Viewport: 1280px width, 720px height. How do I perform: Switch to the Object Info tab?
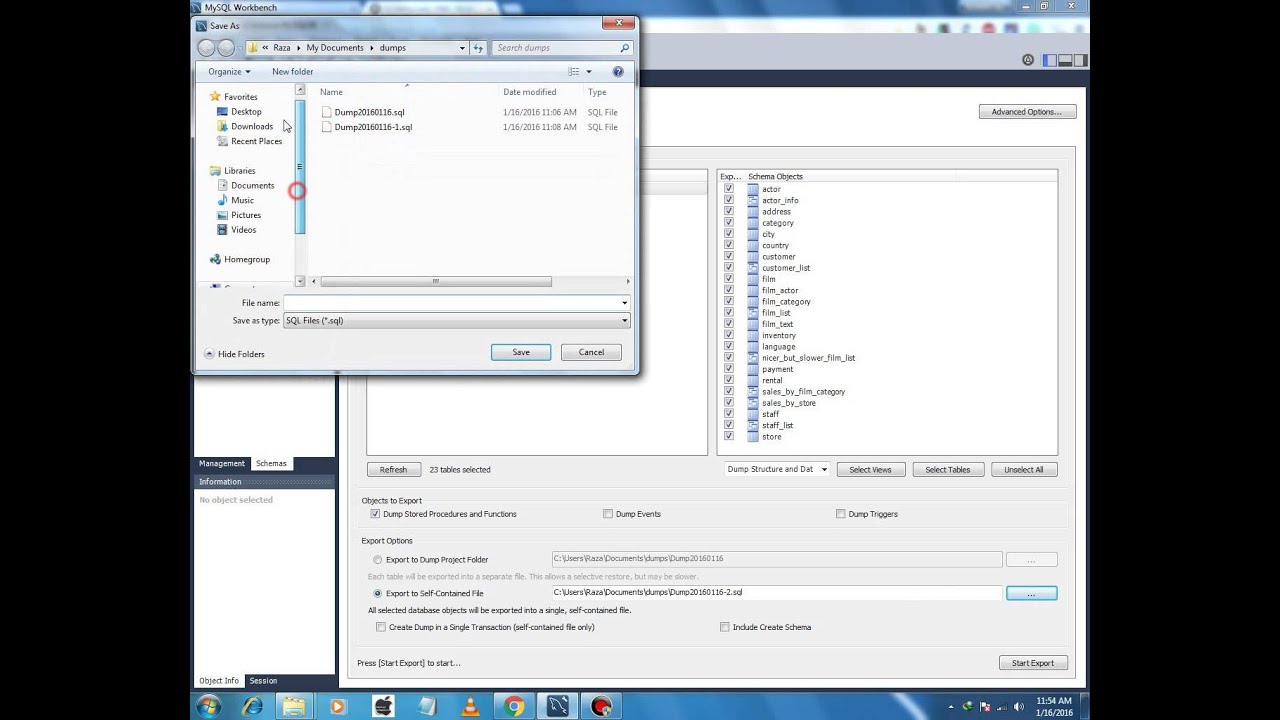219,681
